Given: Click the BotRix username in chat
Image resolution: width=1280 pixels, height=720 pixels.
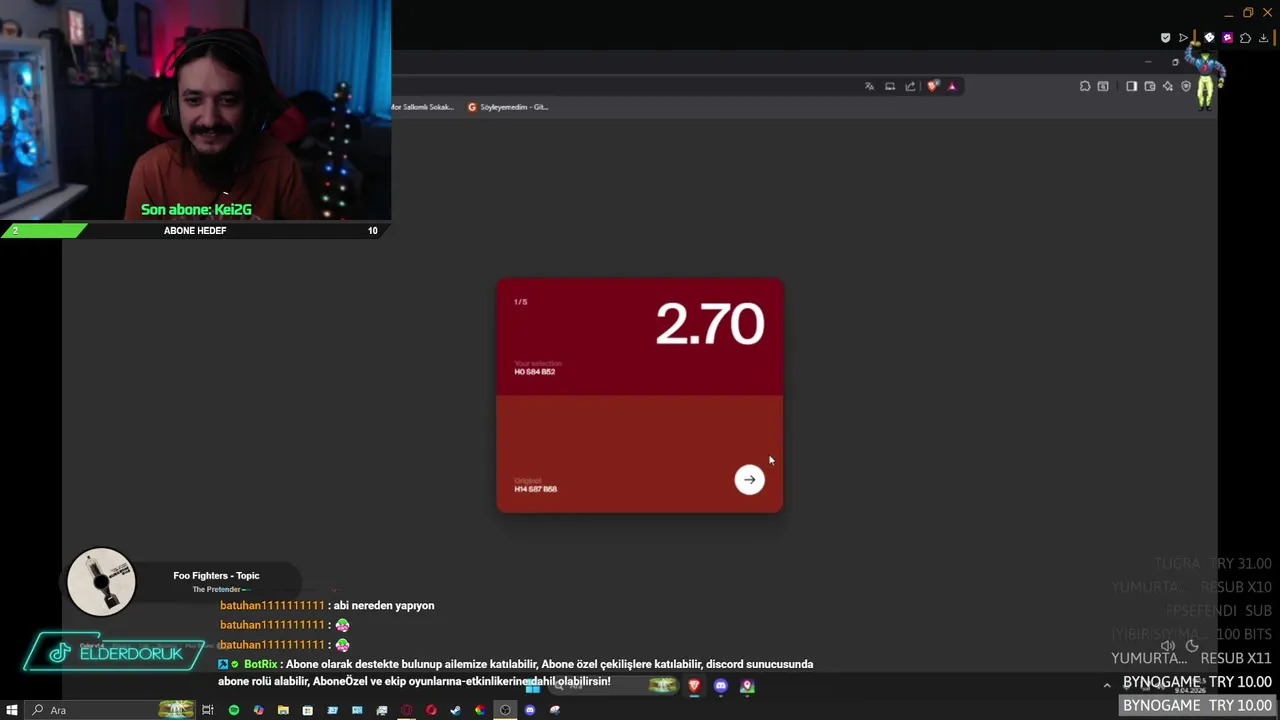Looking at the screenshot, I should point(260,664).
